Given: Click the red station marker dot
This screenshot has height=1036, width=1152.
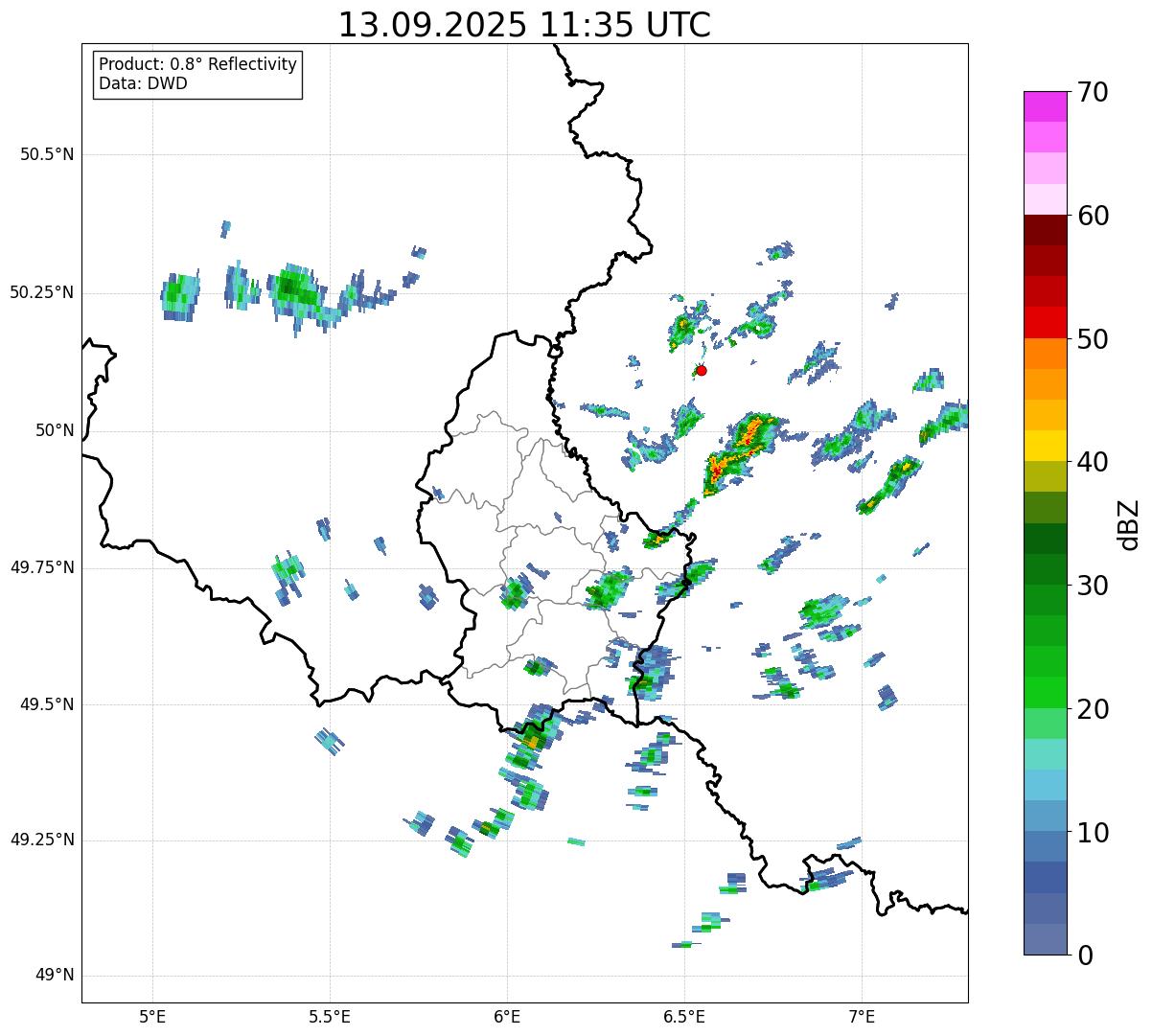Looking at the screenshot, I should 701,370.
